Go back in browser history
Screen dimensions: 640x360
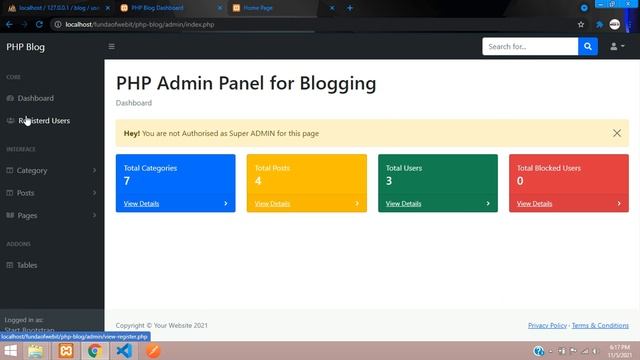click(9, 24)
